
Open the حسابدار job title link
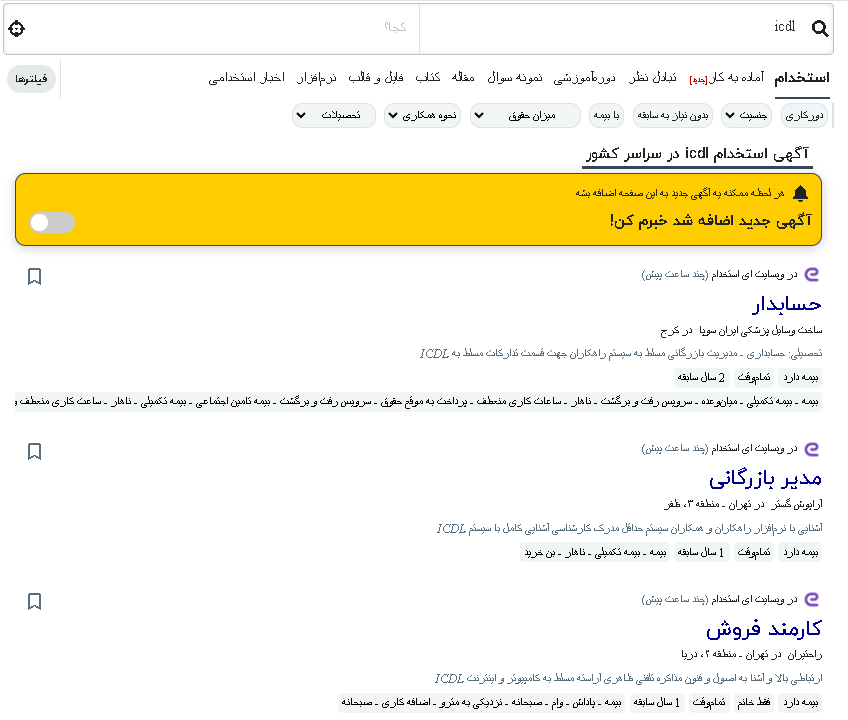click(x=787, y=305)
